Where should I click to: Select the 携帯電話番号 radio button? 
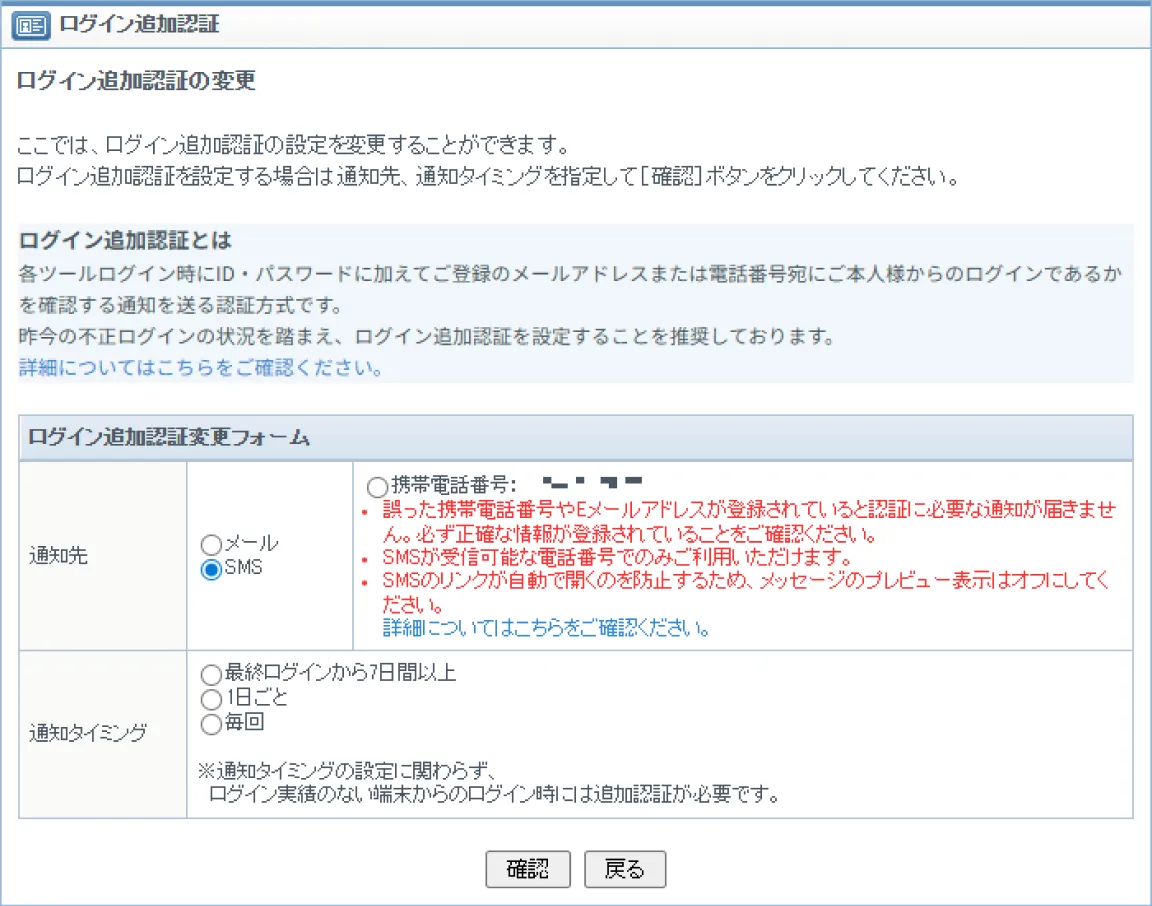(377, 487)
